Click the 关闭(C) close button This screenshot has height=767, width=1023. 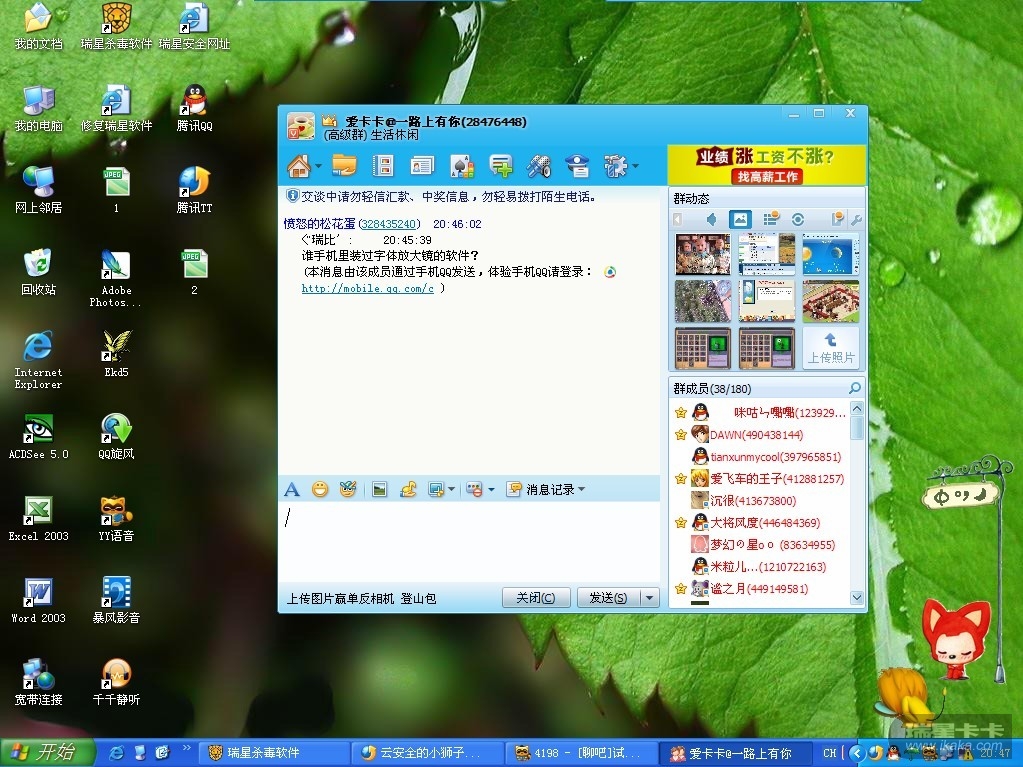click(536, 597)
